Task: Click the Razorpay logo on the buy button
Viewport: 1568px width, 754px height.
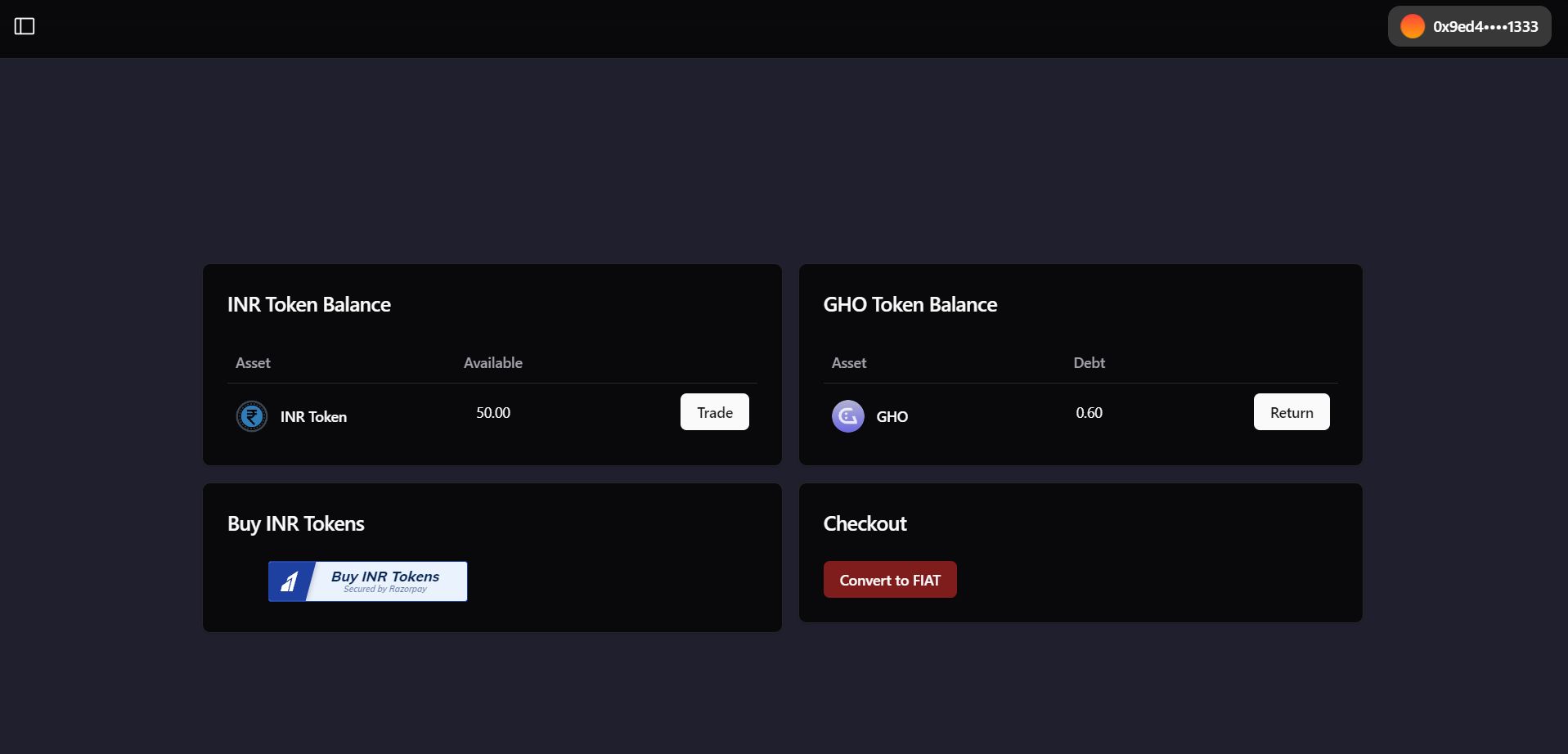Action: click(x=290, y=581)
